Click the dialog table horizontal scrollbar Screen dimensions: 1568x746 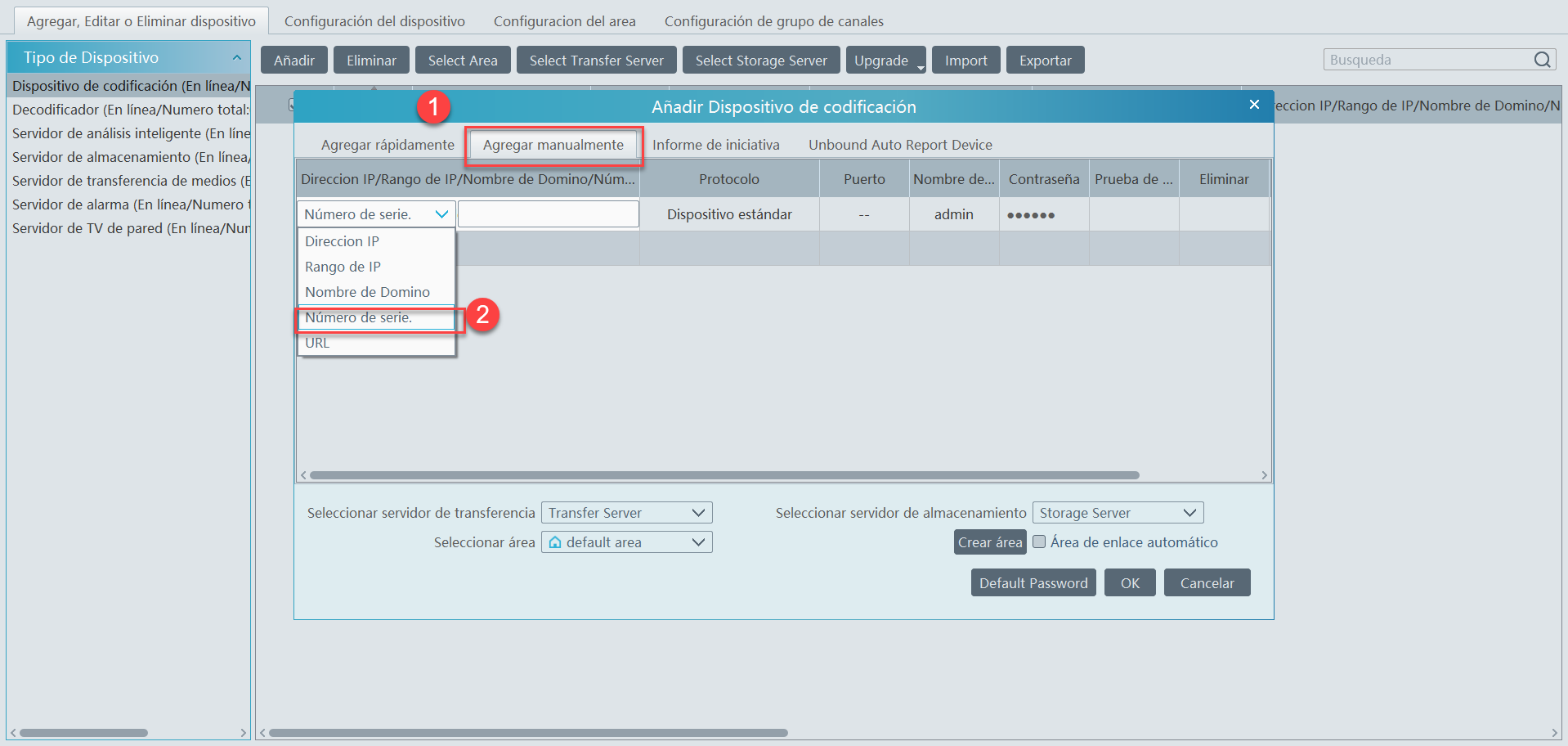pyautogui.click(x=724, y=475)
